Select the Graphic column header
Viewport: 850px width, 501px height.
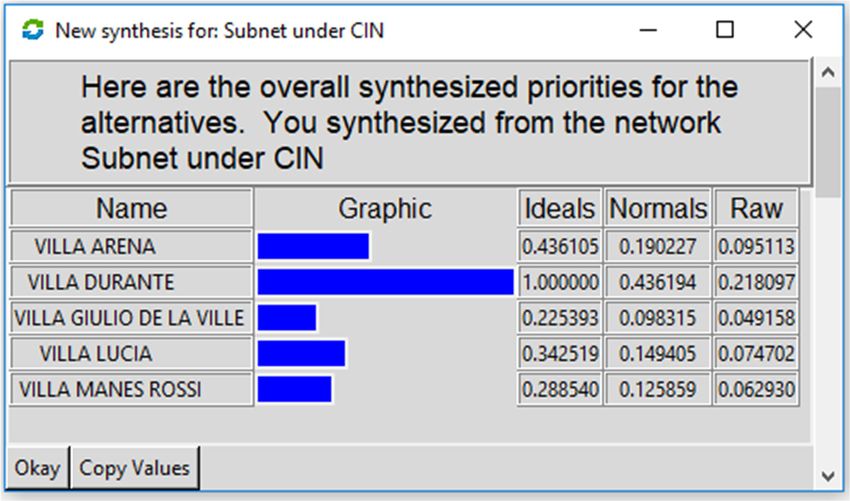pyautogui.click(x=385, y=208)
